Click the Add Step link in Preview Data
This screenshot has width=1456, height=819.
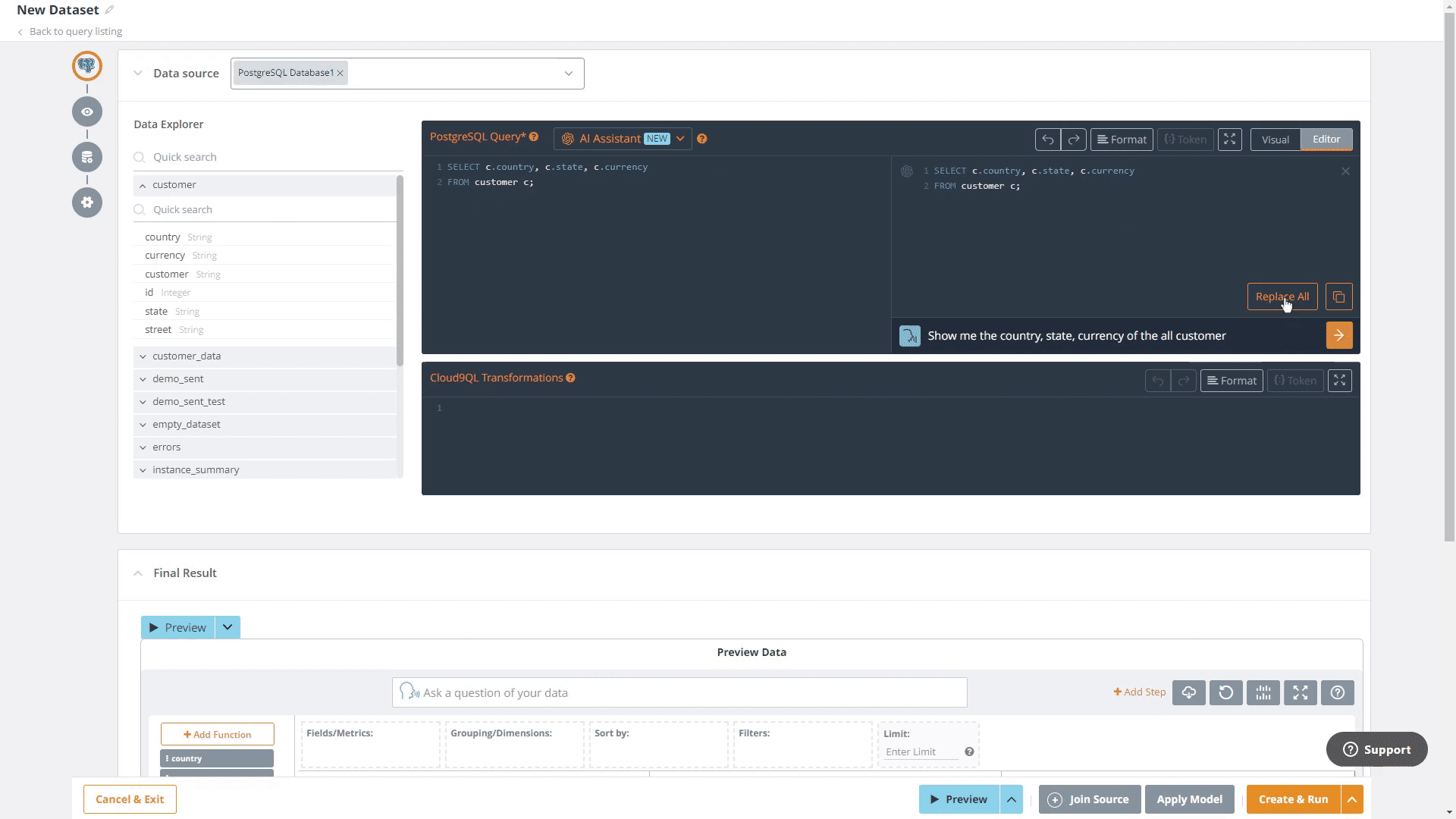1139,692
